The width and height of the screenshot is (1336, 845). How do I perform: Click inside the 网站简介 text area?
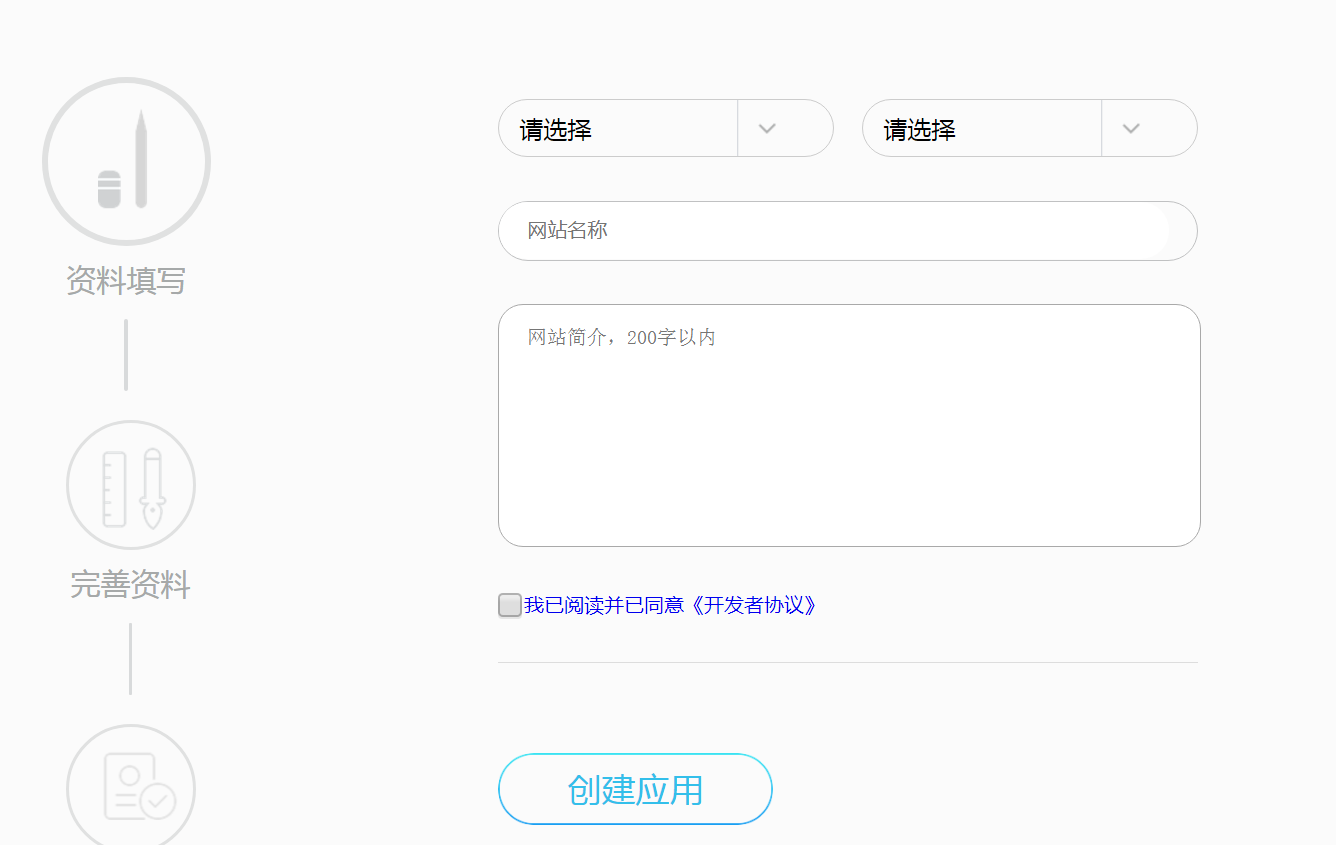coord(849,425)
